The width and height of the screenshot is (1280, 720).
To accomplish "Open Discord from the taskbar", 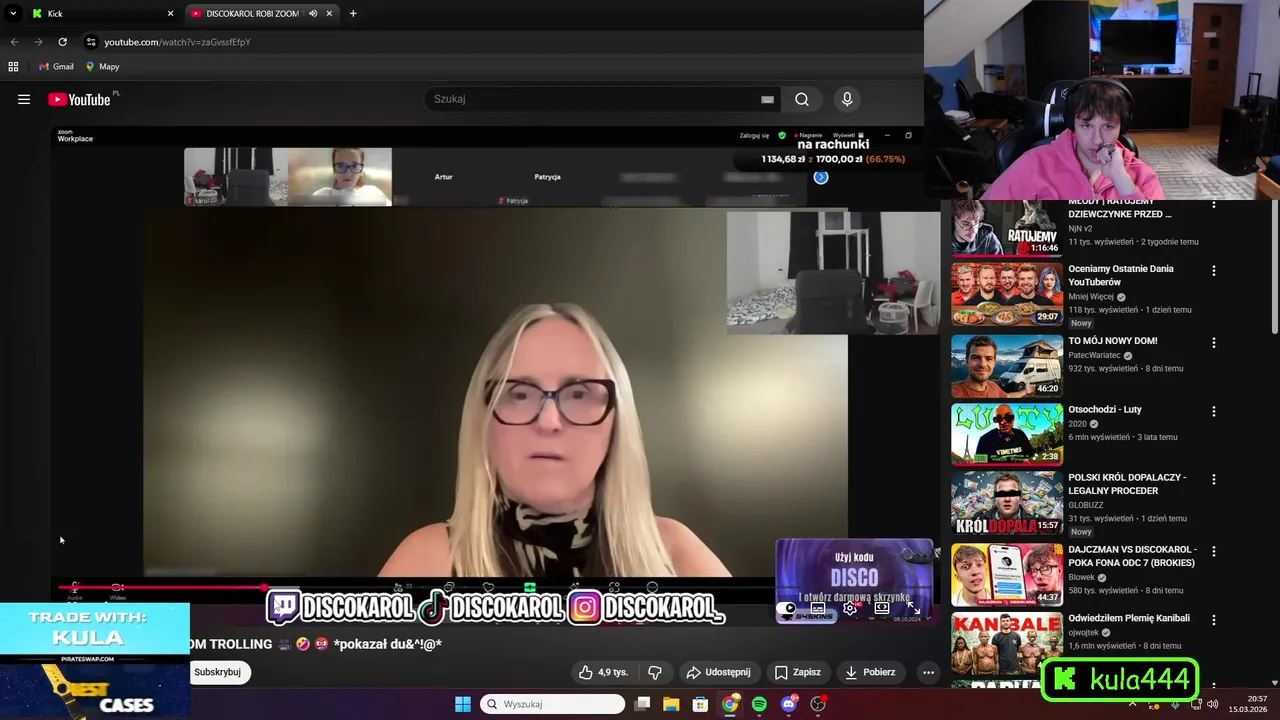I will coord(788,704).
